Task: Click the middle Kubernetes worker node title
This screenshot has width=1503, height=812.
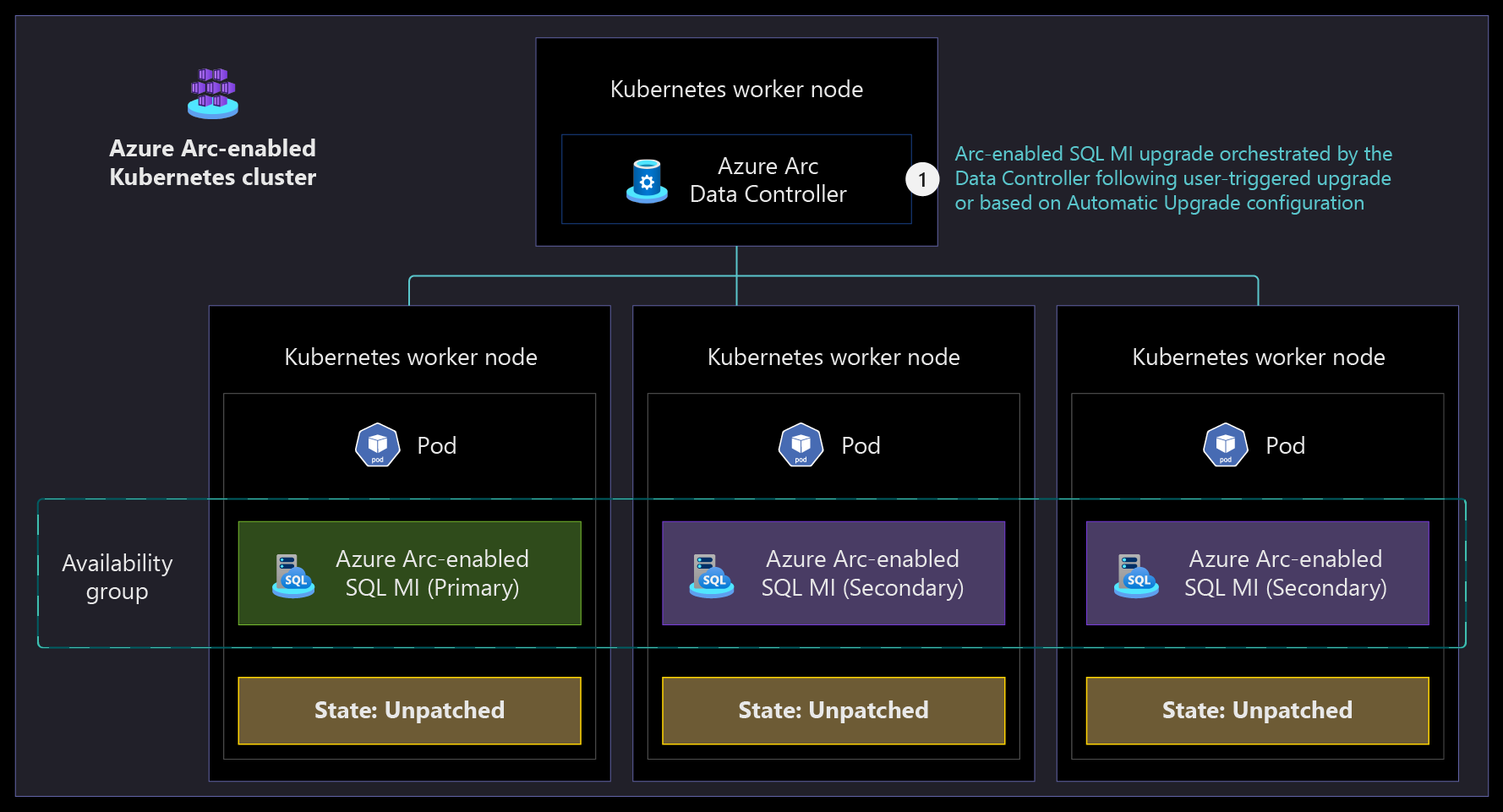Action: 833,357
